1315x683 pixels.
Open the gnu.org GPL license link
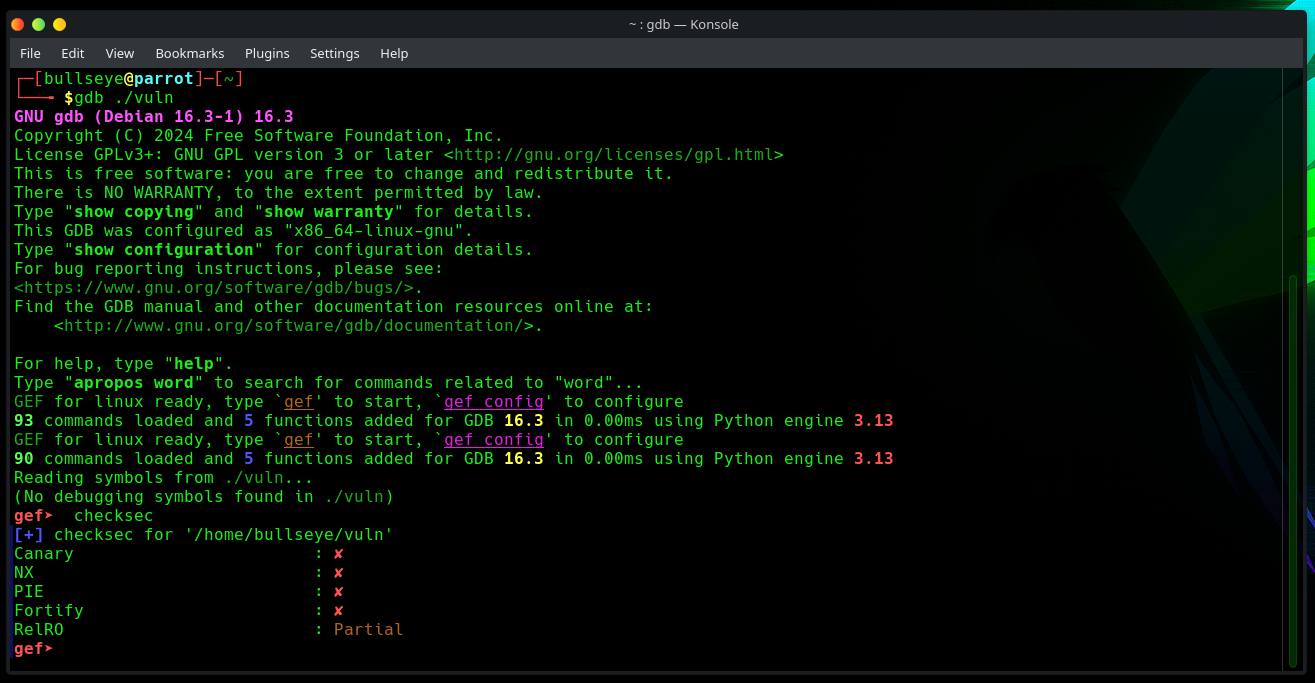(x=614, y=155)
